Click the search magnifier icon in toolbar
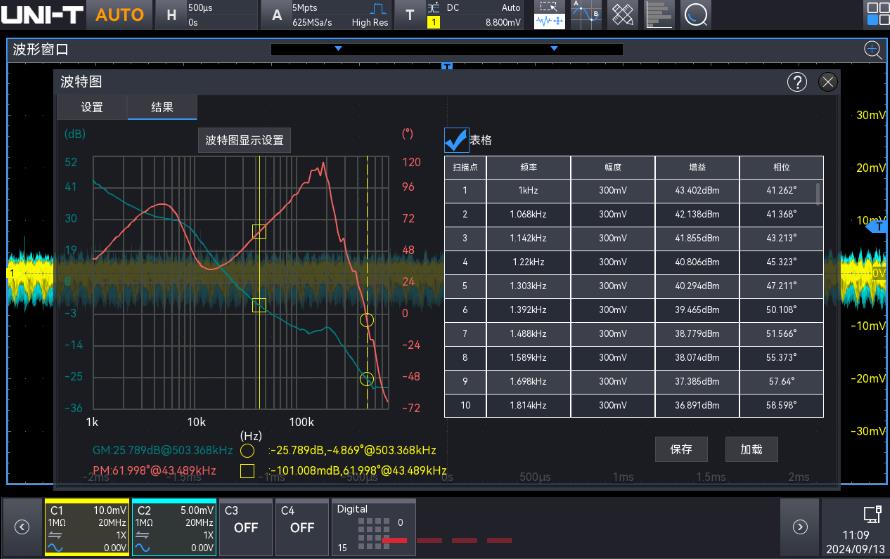This screenshot has height=559, width=890. (x=695, y=15)
